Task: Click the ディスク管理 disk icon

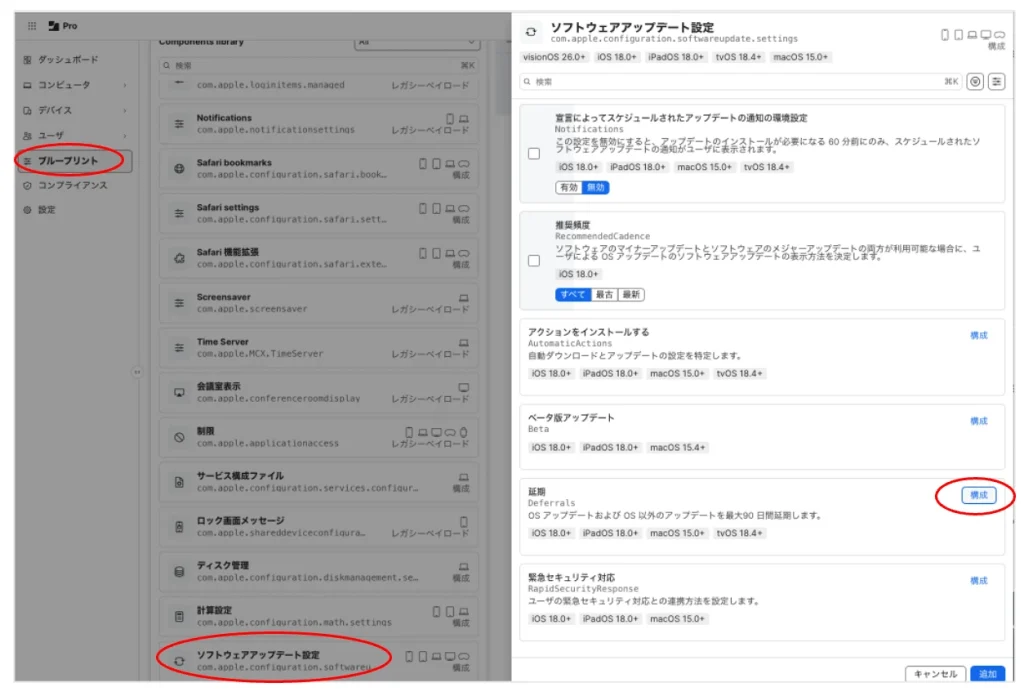Action: (179, 572)
